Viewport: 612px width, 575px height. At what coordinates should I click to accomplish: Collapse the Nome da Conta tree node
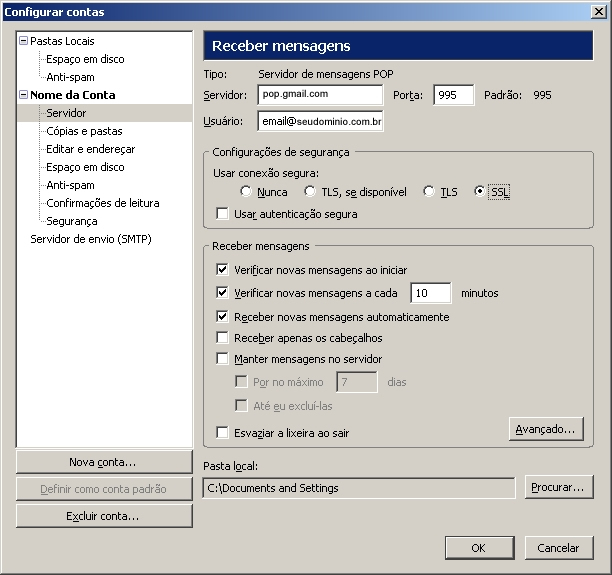click(24, 95)
